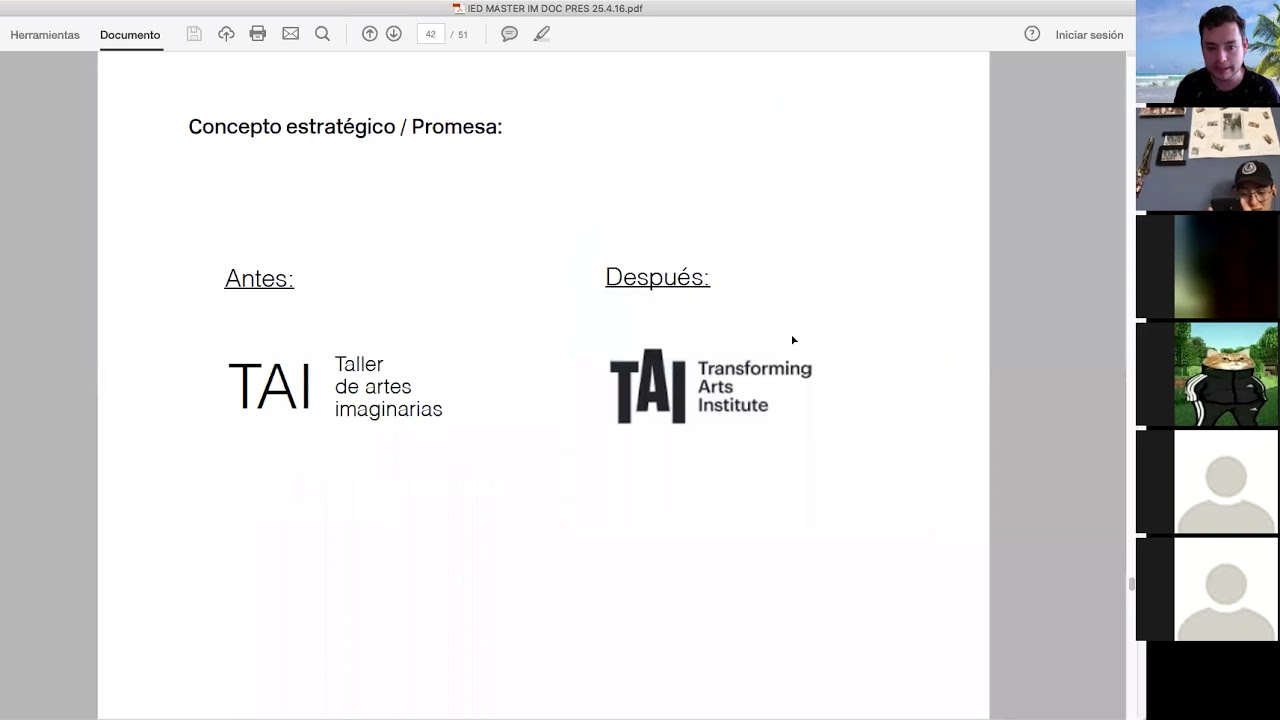Image resolution: width=1280 pixels, height=720 pixels.
Task: Click Iniciar sesión link
Action: 1089,35
